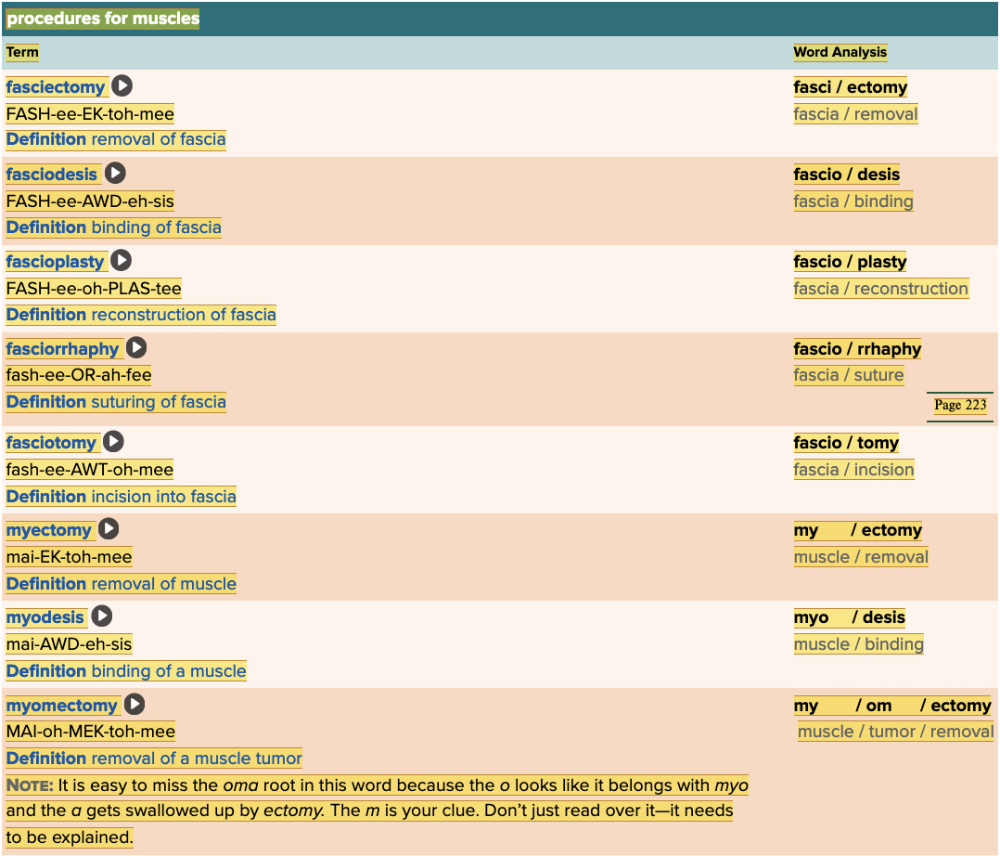Click the 'procedures for muscles' table heading
Screen dimensions: 1000x856
pos(103,18)
